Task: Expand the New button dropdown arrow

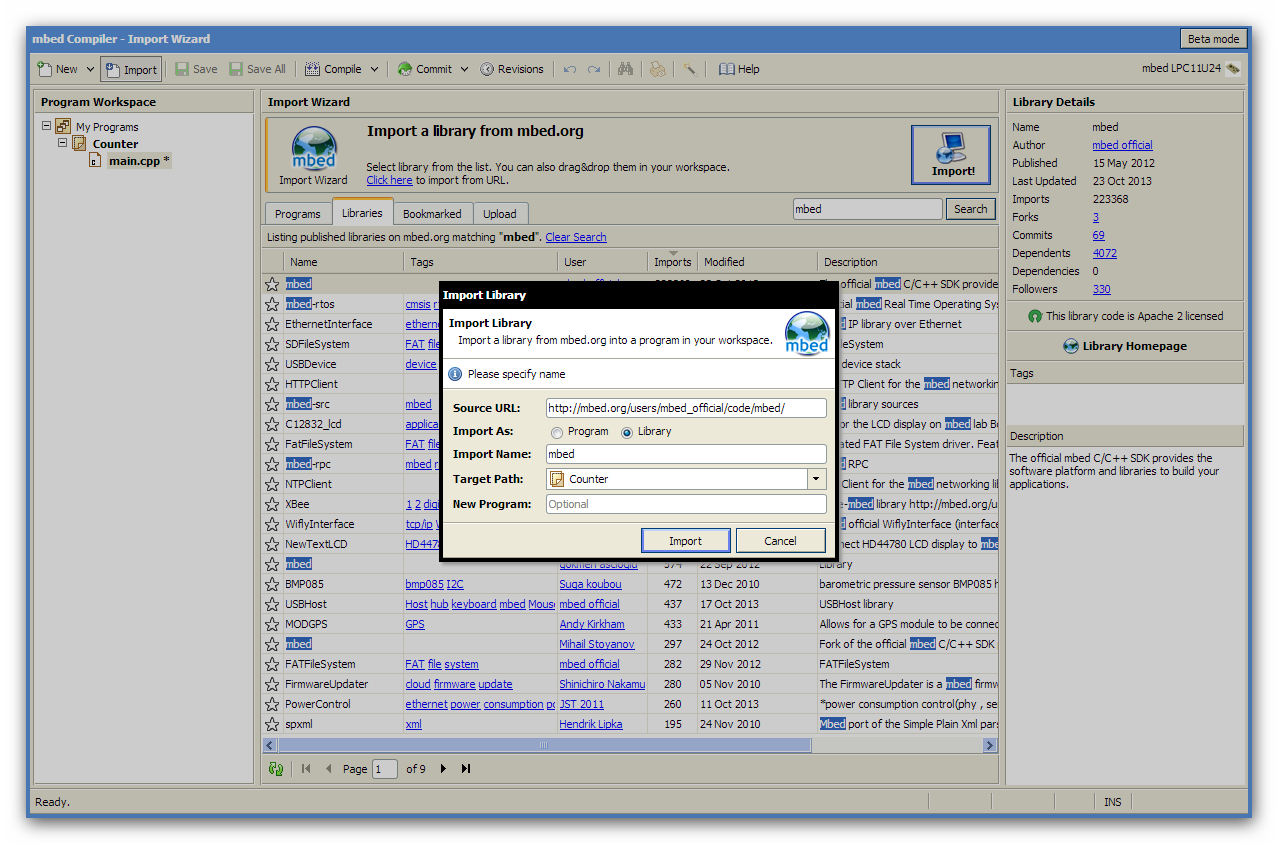Action: click(89, 69)
